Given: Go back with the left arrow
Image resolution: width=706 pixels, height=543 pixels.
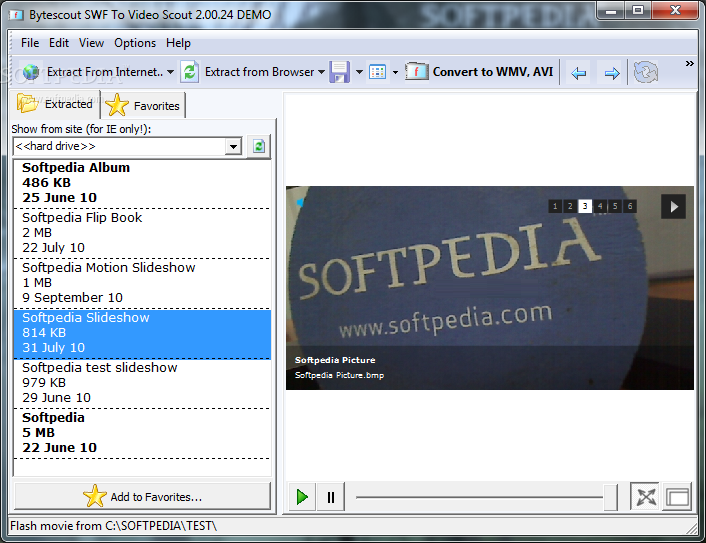Looking at the screenshot, I should pos(578,72).
